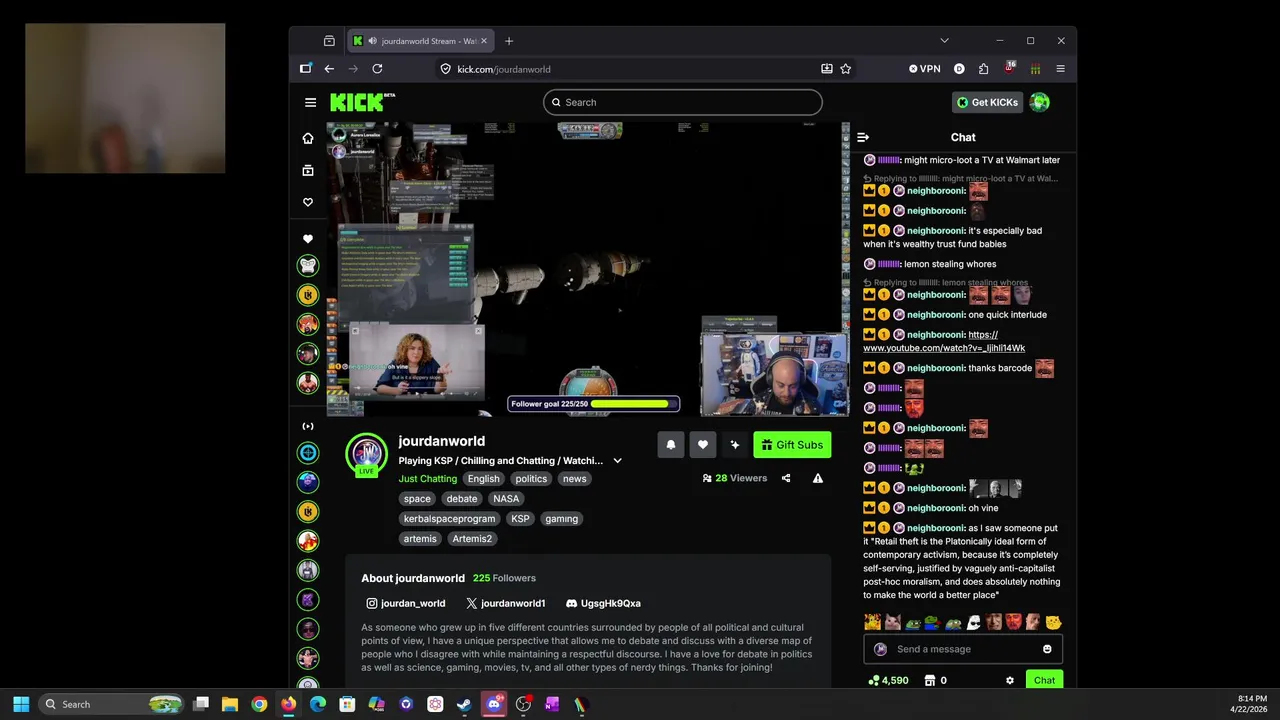Open Following heart icon in sidebar
The width and height of the screenshot is (1280, 720).
point(308,202)
